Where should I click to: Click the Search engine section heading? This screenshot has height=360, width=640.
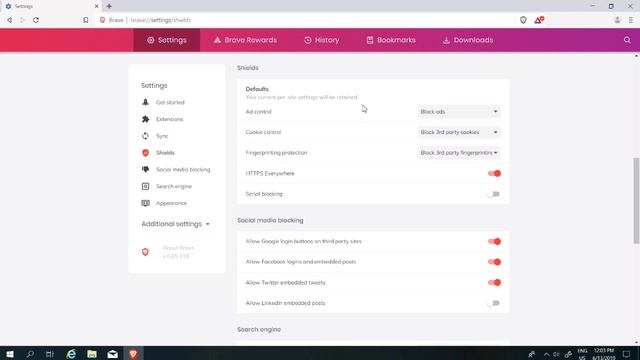point(259,329)
